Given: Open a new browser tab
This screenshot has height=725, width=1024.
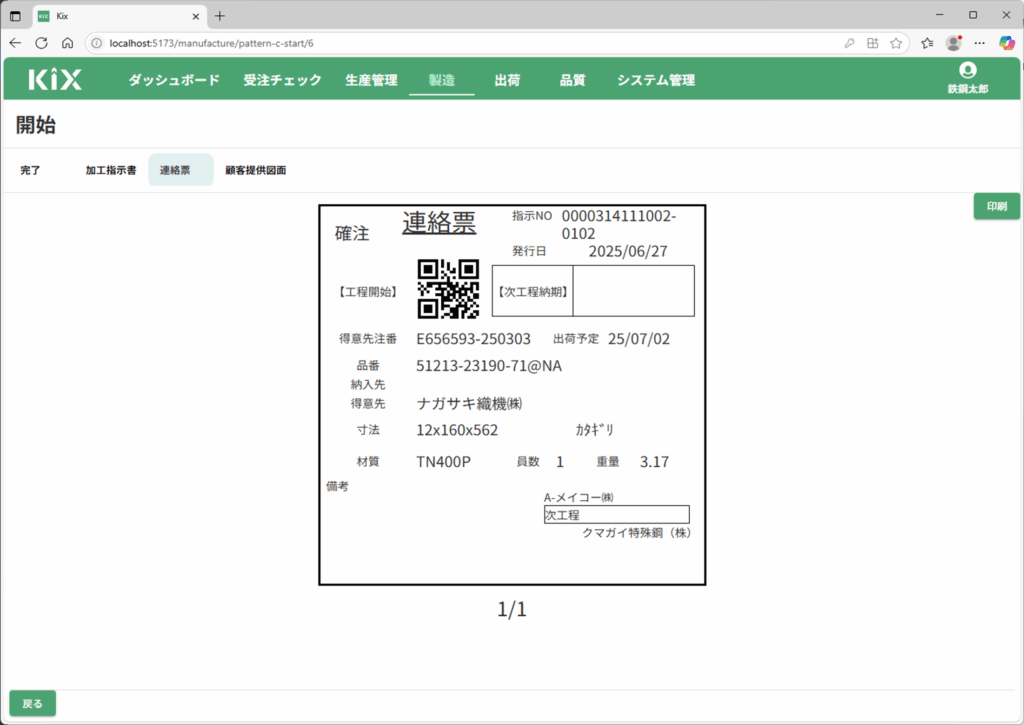Looking at the screenshot, I should tap(220, 16).
